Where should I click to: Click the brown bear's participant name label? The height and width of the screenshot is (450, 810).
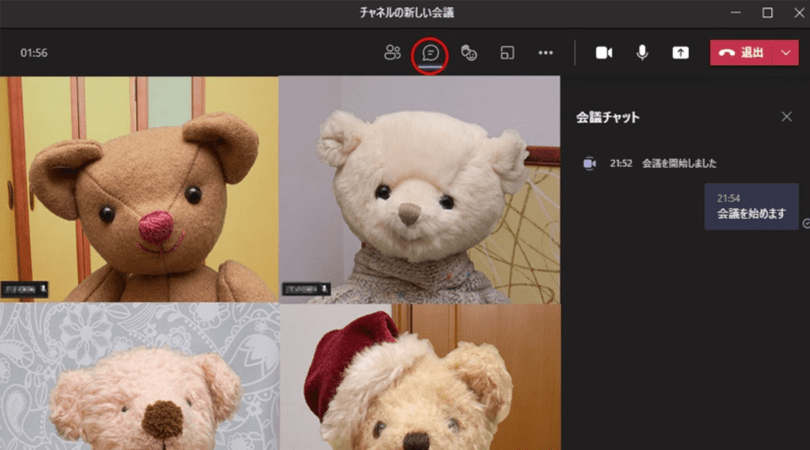coord(24,289)
